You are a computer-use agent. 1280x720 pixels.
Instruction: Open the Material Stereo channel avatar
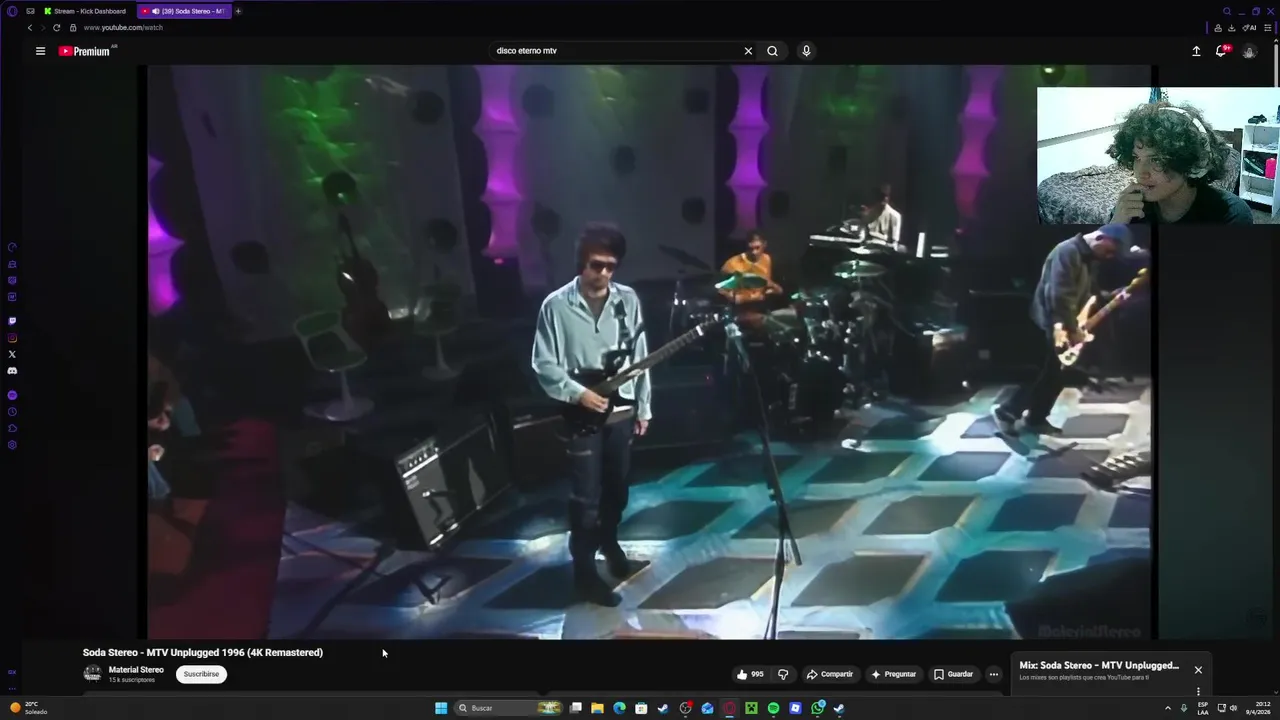click(92, 674)
